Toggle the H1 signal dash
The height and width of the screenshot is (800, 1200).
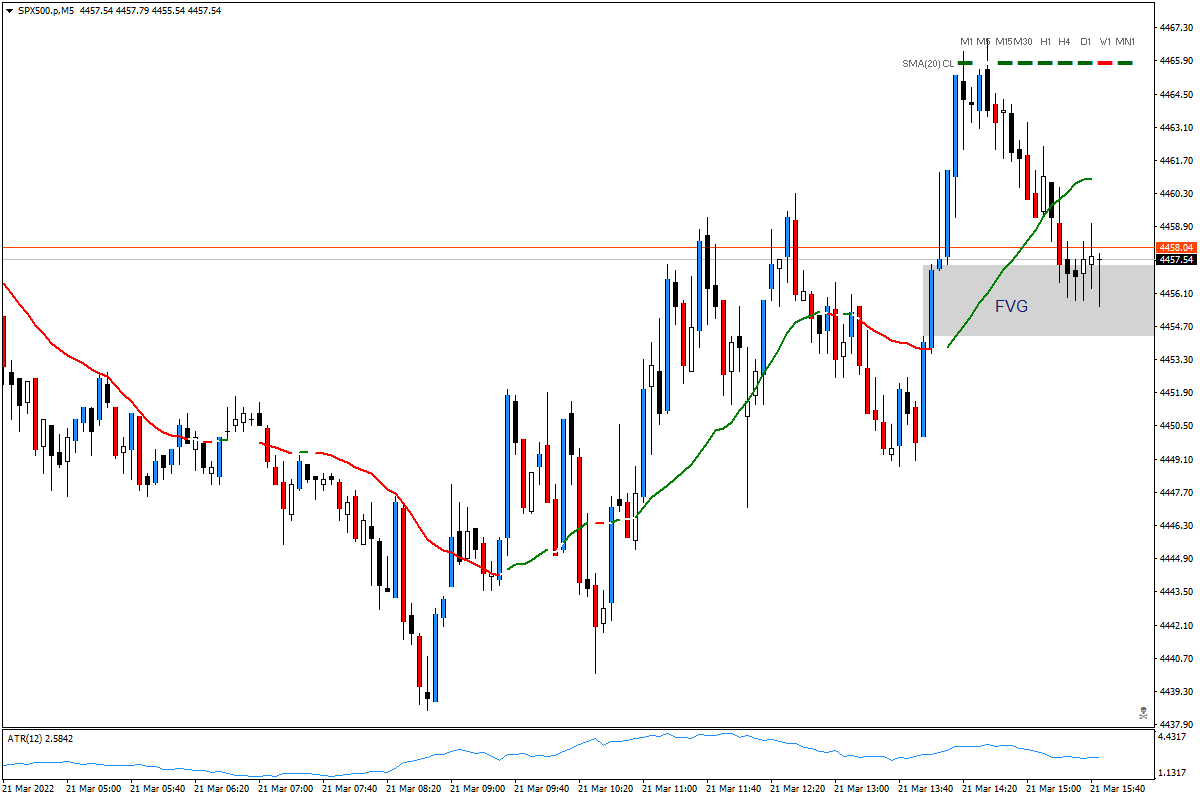coord(1045,62)
